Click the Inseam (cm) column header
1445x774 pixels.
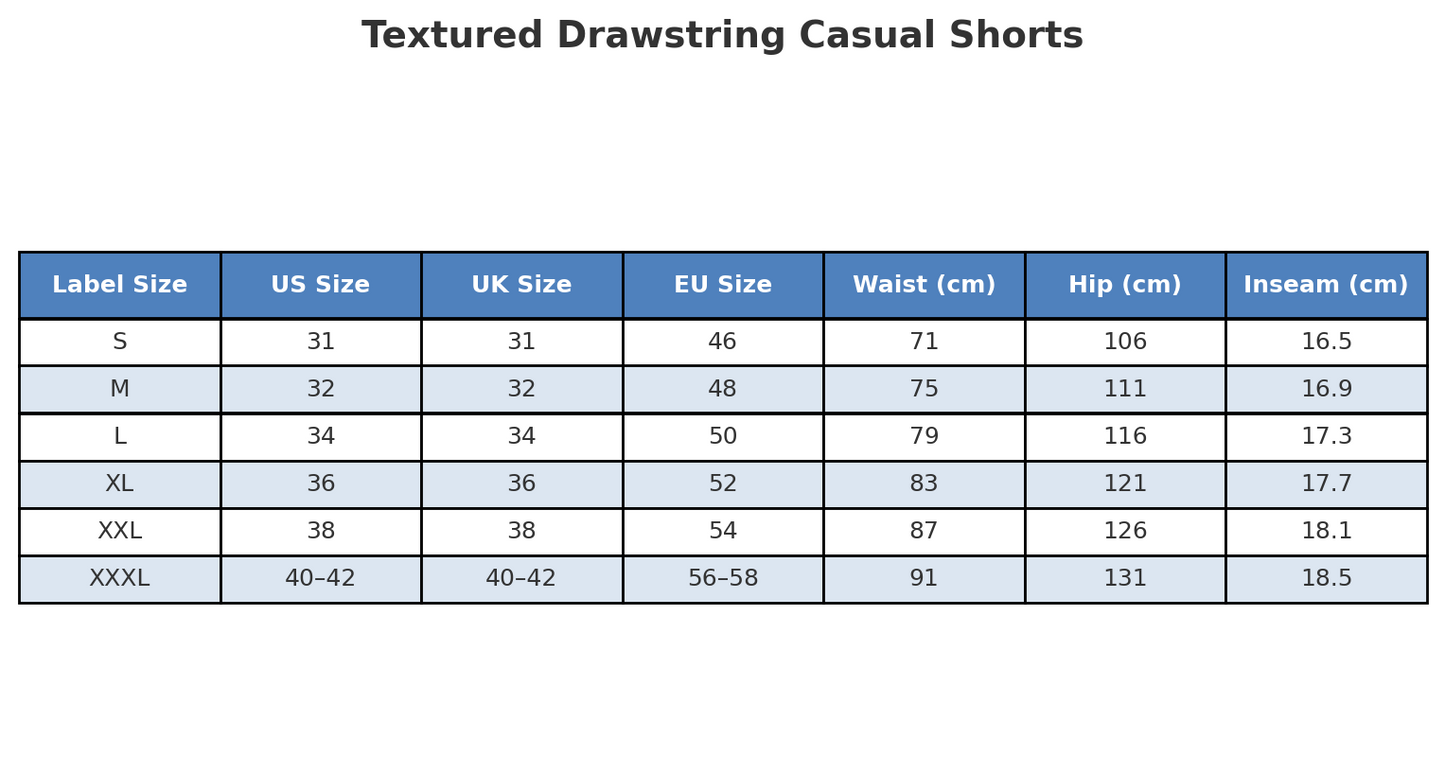click(1325, 285)
